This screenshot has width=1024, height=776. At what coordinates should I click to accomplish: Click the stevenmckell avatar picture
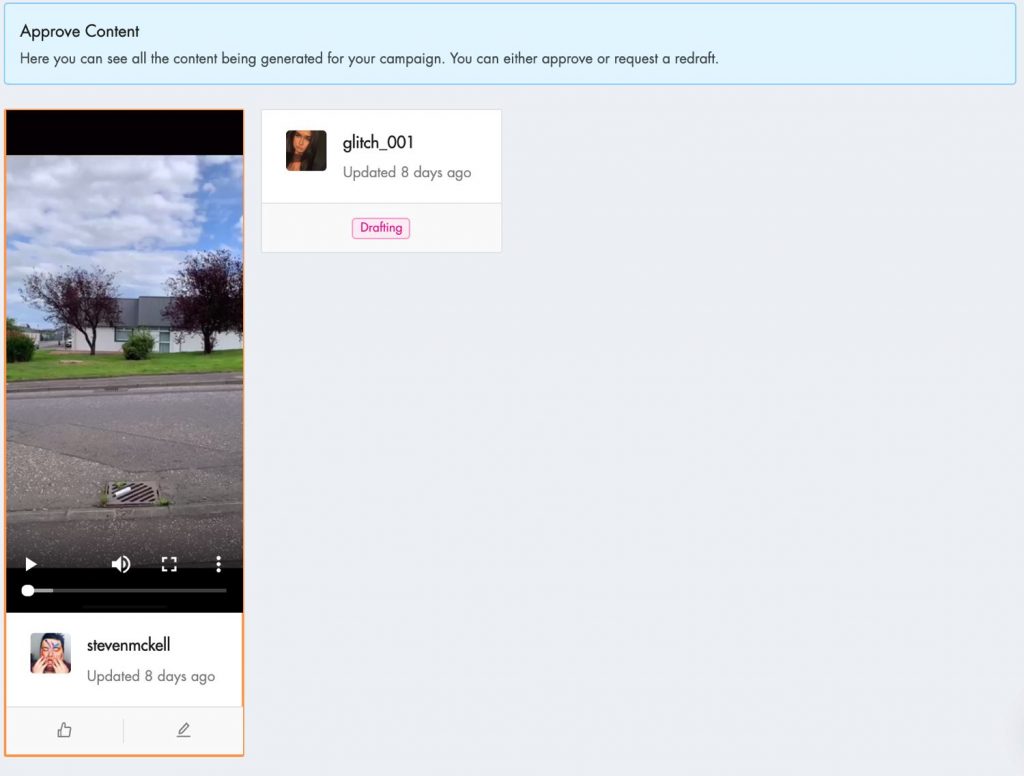(x=51, y=653)
